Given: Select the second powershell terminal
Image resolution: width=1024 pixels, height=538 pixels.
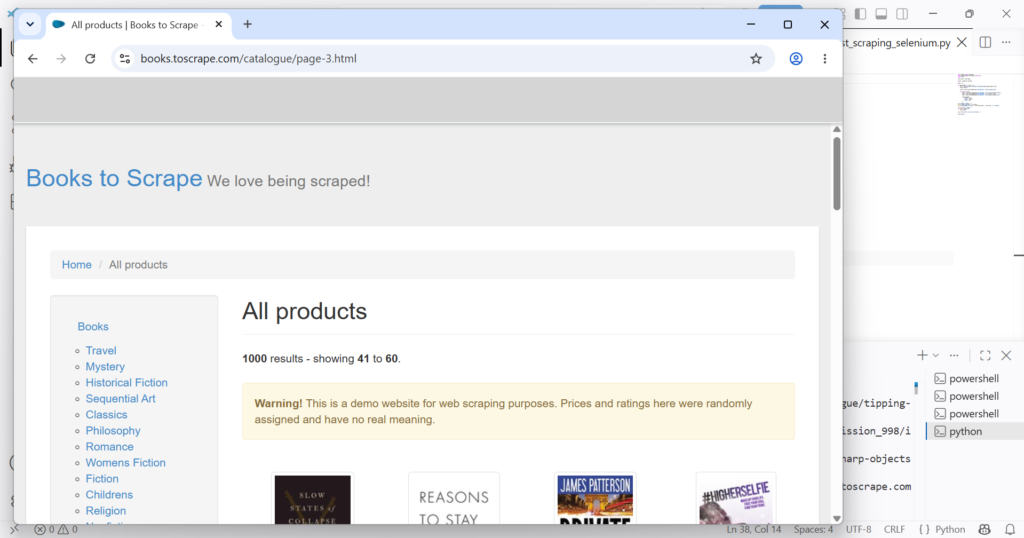Looking at the screenshot, I should (x=973, y=396).
